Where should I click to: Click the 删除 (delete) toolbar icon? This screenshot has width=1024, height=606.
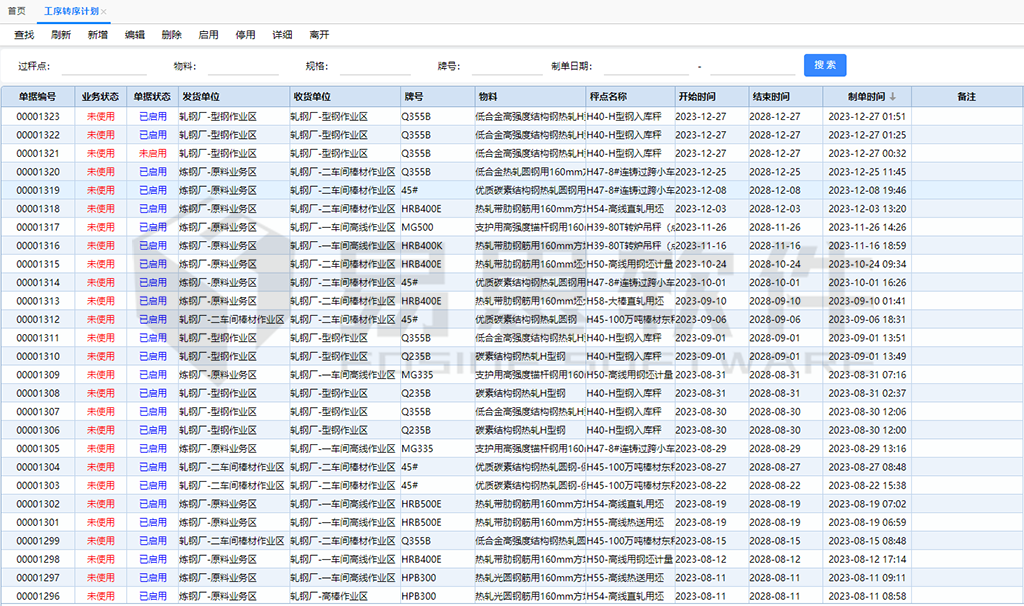point(170,33)
